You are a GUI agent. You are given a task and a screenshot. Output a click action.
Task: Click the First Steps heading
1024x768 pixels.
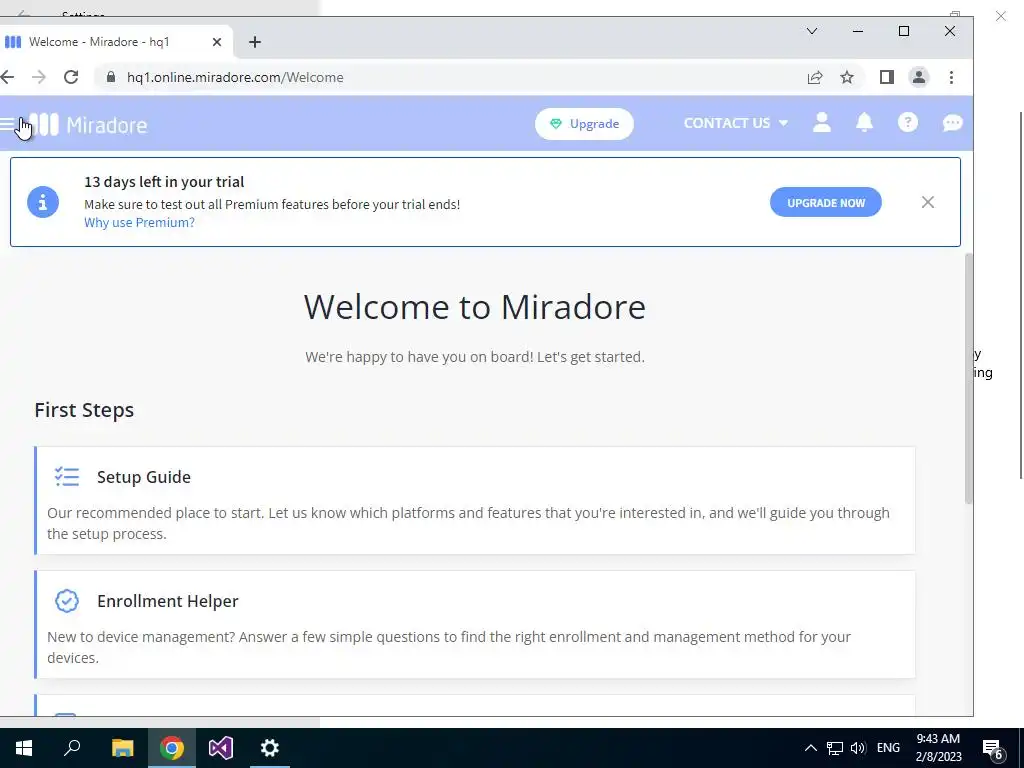point(84,410)
